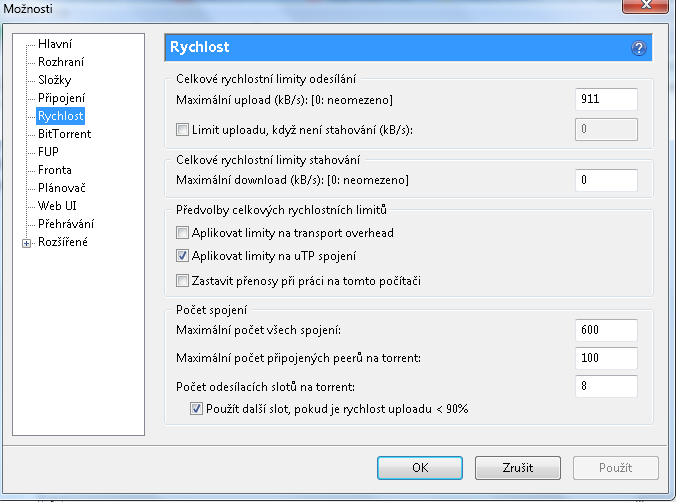The width and height of the screenshot is (676, 502).
Task: Click the OK button
Action: [420, 467]
